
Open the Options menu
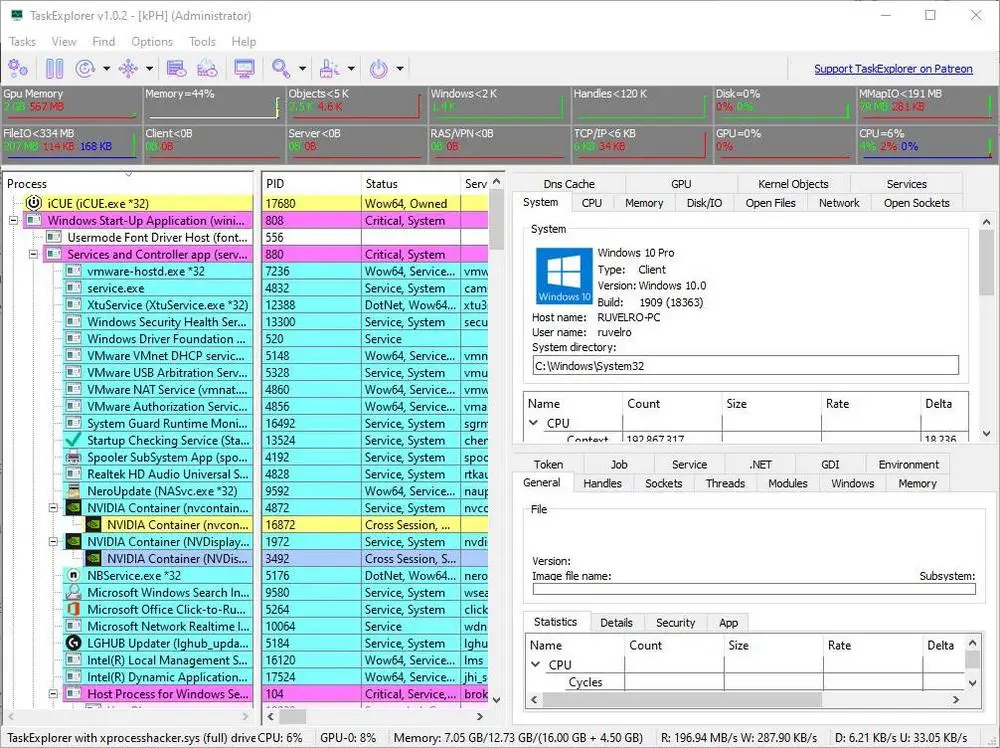pyautogui.click(x=152, y=42)
